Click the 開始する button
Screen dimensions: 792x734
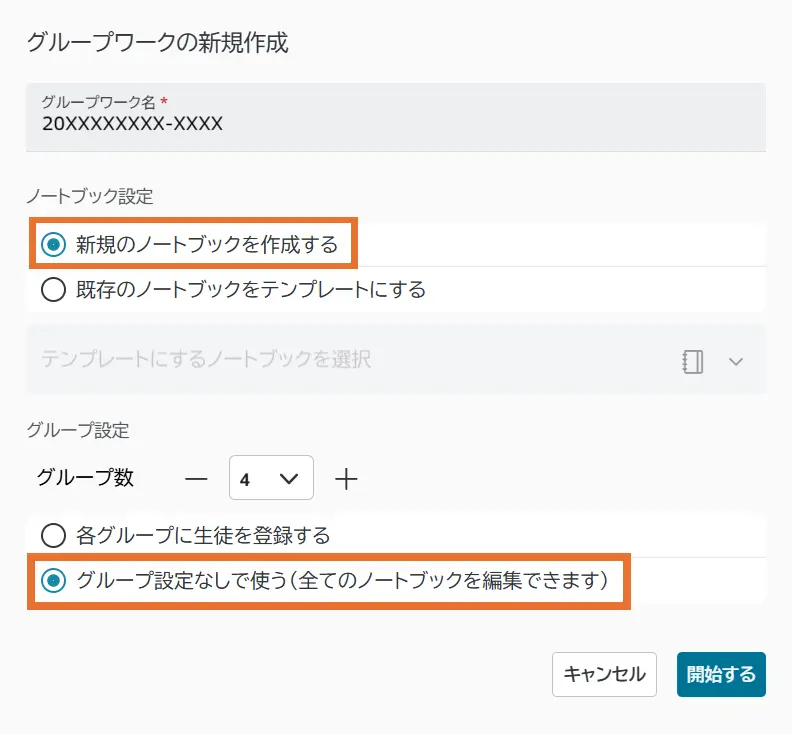[721, 674]
